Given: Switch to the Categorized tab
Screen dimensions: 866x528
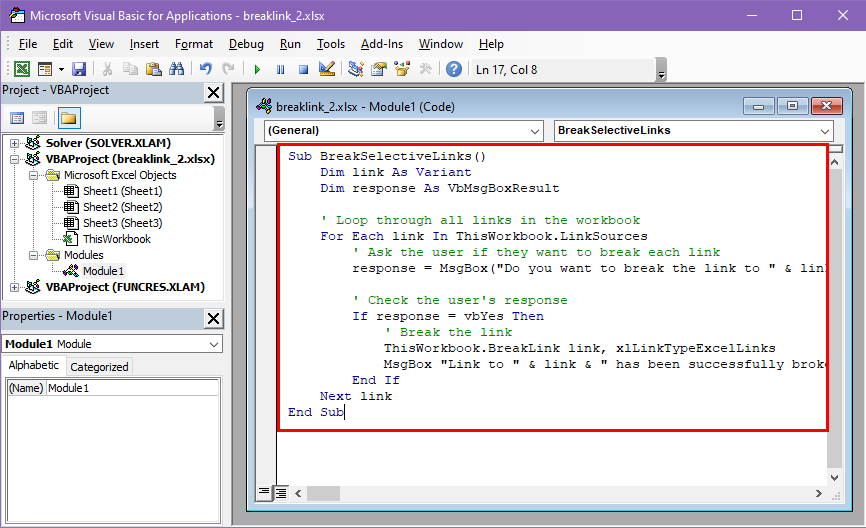Looking at the screenshot, I should [x=99, y=367].
